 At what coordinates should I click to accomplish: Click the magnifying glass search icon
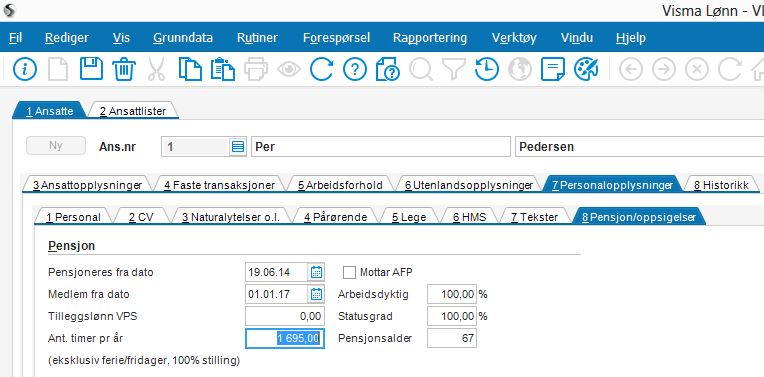click(x=420, y=69)
